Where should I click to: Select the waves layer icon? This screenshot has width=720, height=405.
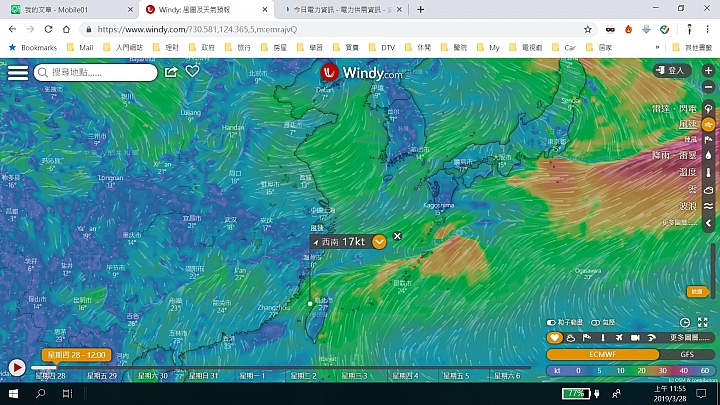click(x=709, y=206)
